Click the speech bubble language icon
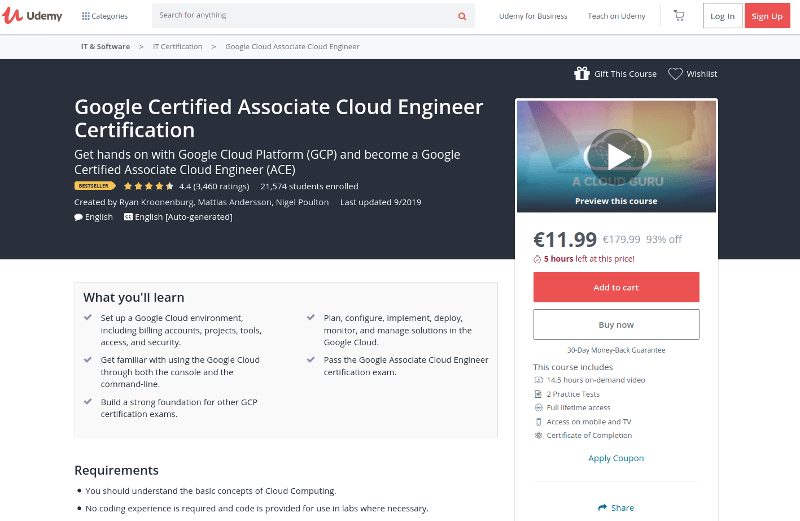 (78, 217)
